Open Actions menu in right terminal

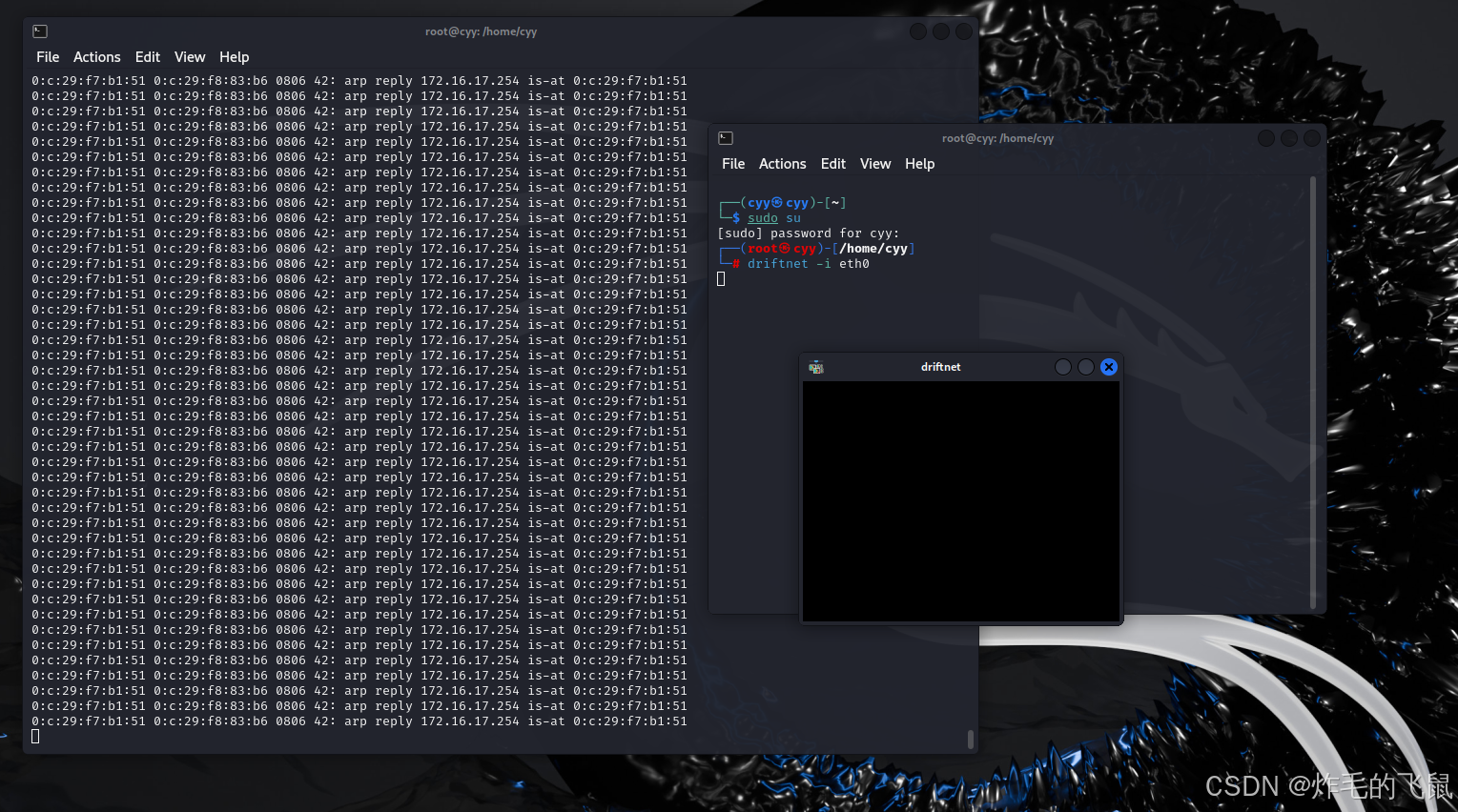[x=782, y=164]
